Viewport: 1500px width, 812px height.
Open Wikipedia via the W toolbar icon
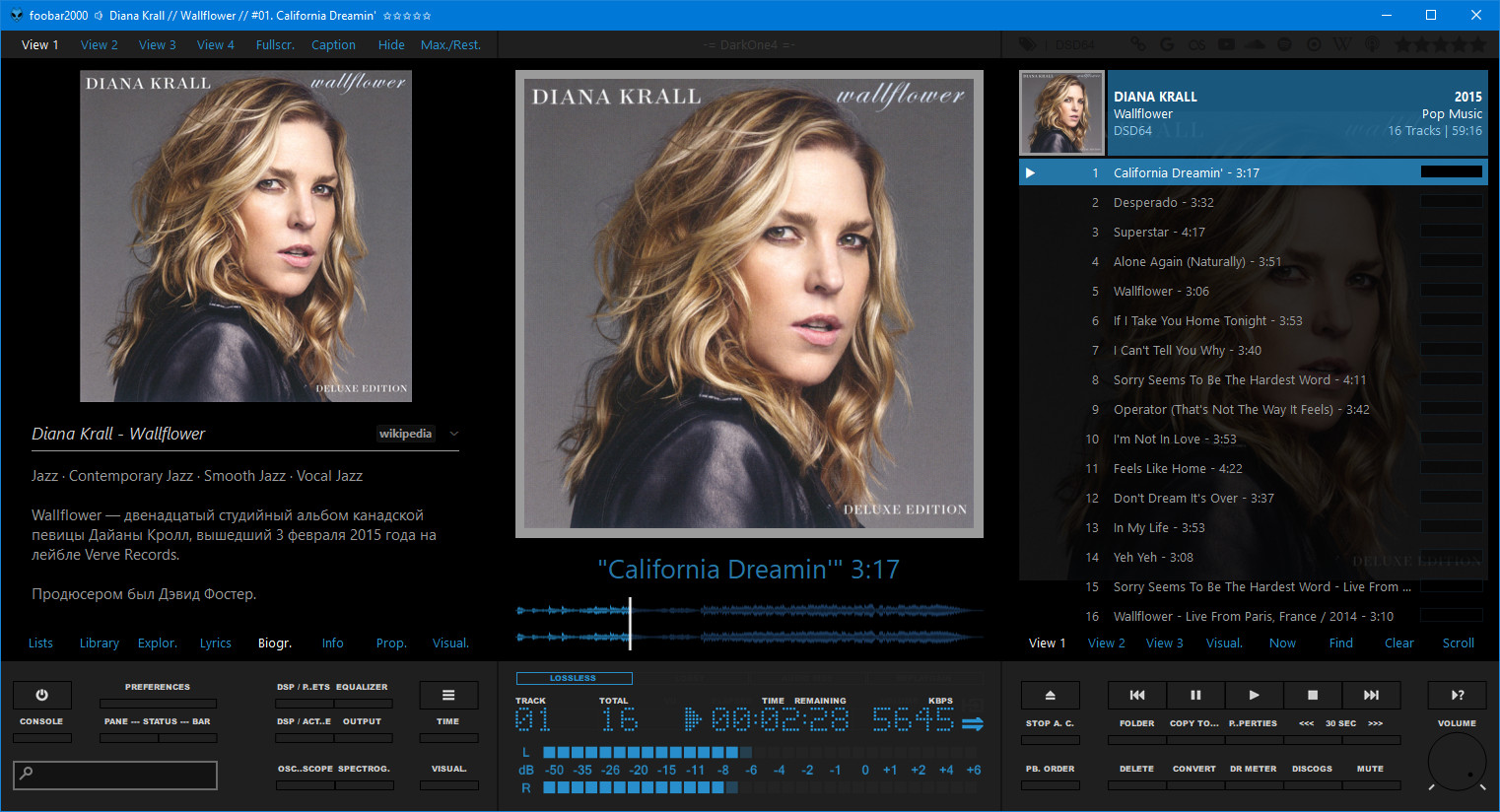pos(1342,44)
